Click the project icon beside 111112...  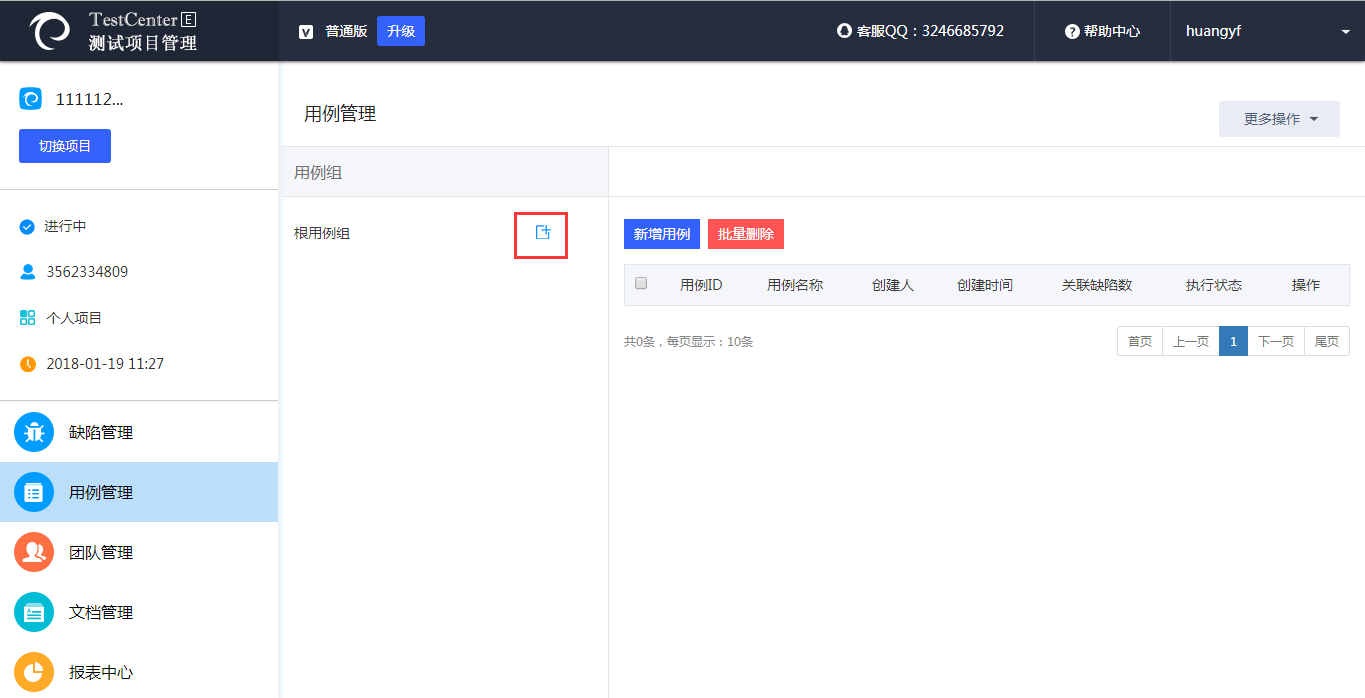tap(31, 99)
